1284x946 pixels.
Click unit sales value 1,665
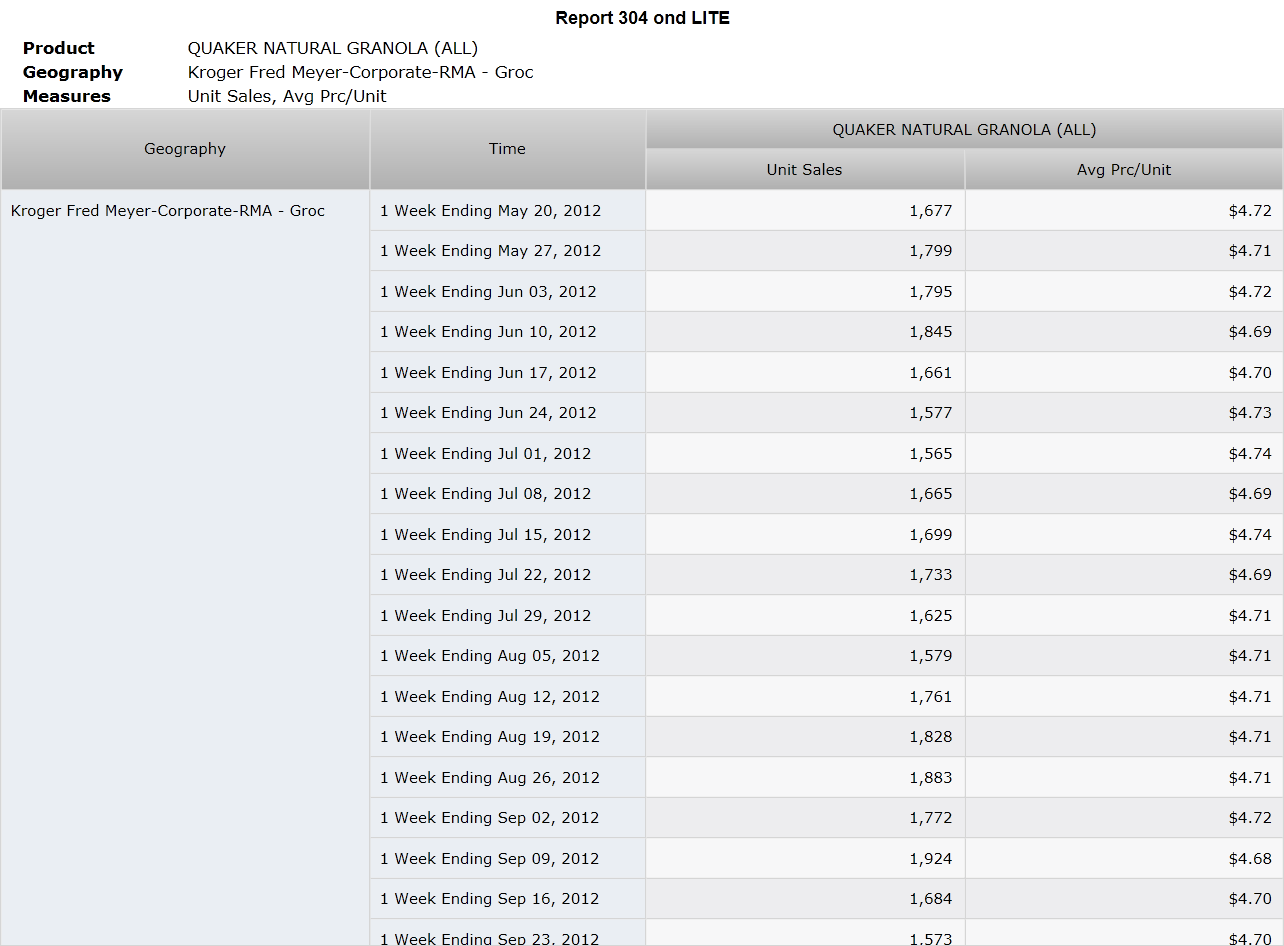coord(931,494)
